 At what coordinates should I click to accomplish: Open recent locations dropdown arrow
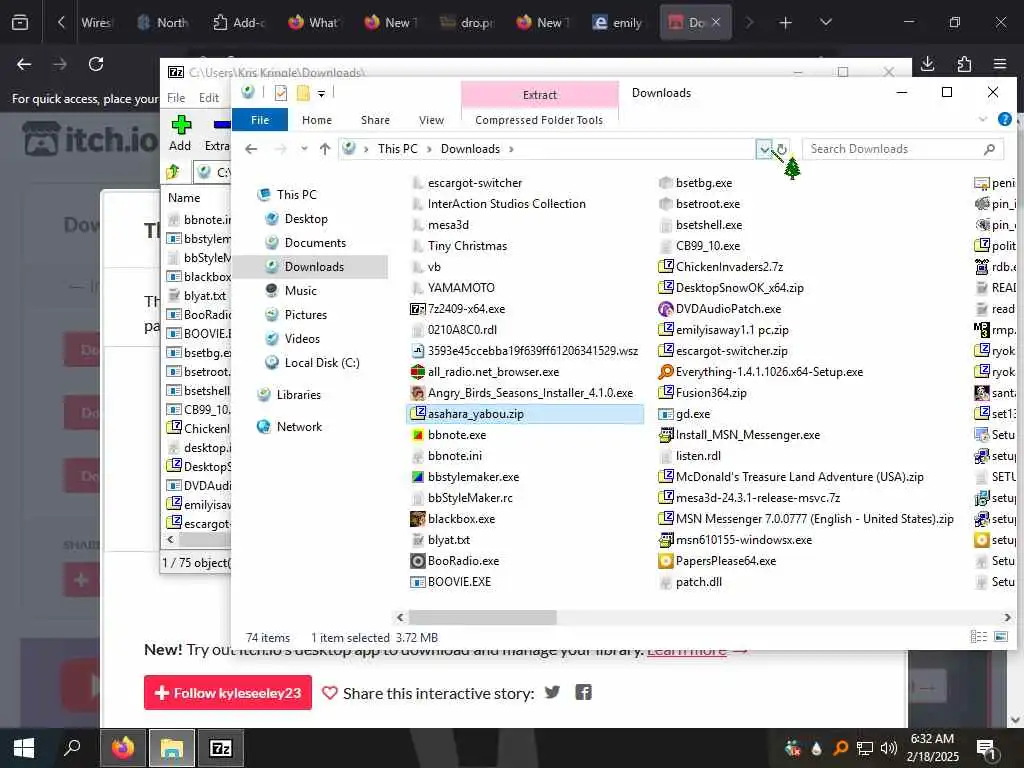tap(304, 149)
